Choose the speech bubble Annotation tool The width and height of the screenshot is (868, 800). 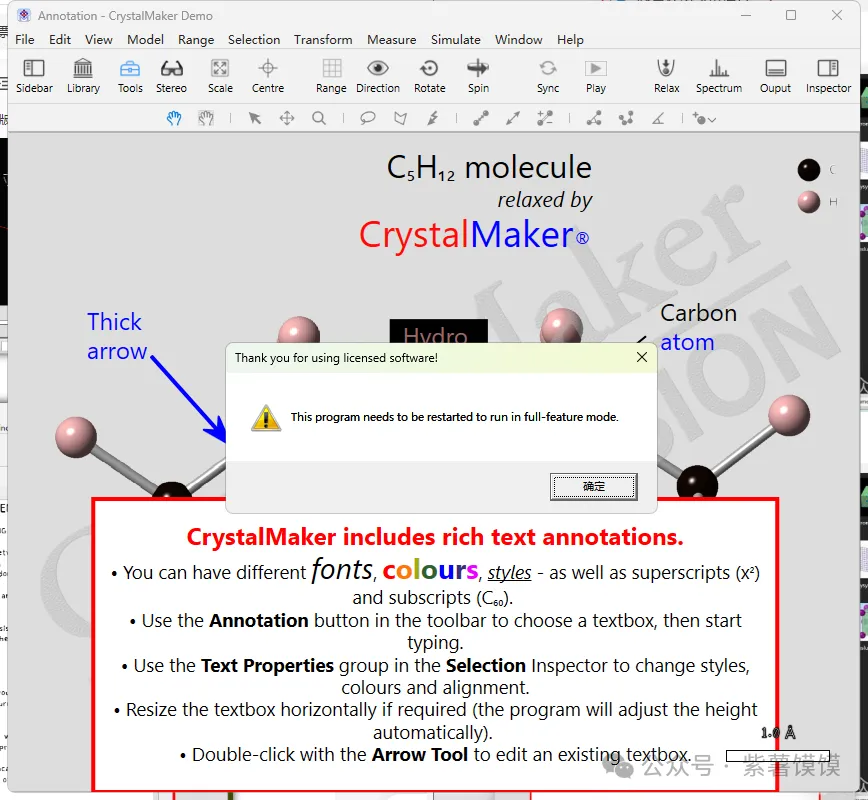click(368, 118)
